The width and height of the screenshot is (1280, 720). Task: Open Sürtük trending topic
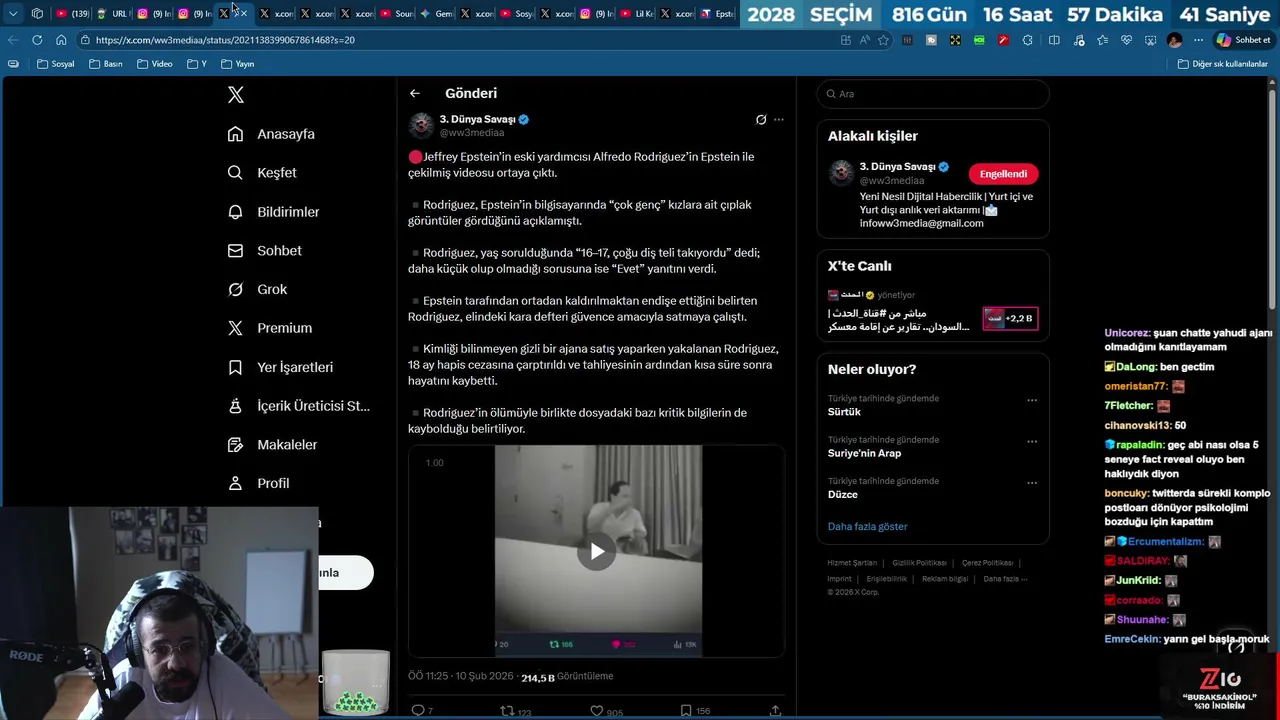(x=844, y=412)
